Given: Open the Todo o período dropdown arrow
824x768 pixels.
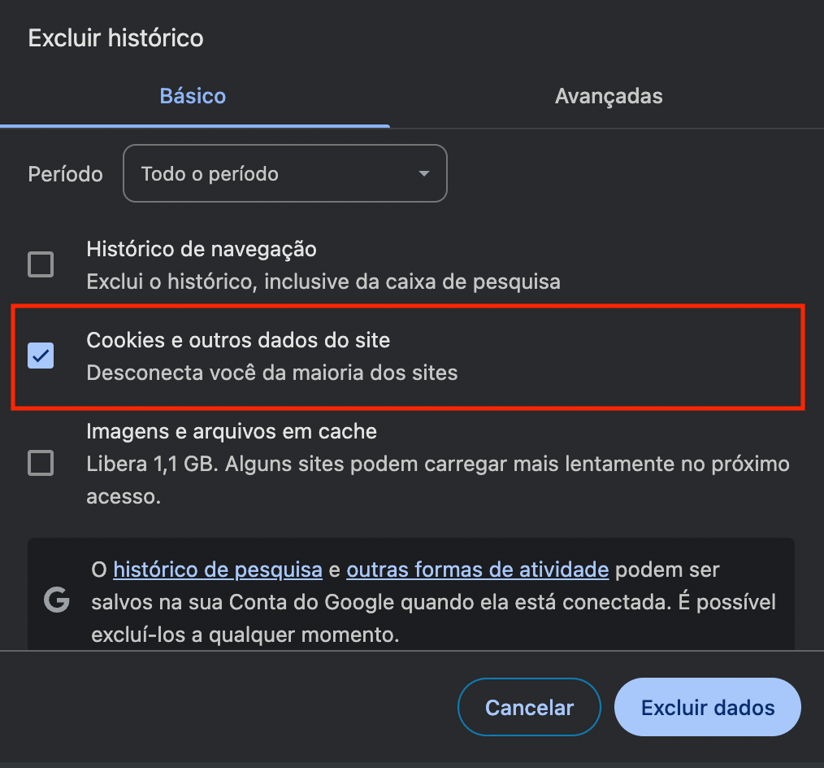Looking at the screenshot, I should tap(424, 173).
